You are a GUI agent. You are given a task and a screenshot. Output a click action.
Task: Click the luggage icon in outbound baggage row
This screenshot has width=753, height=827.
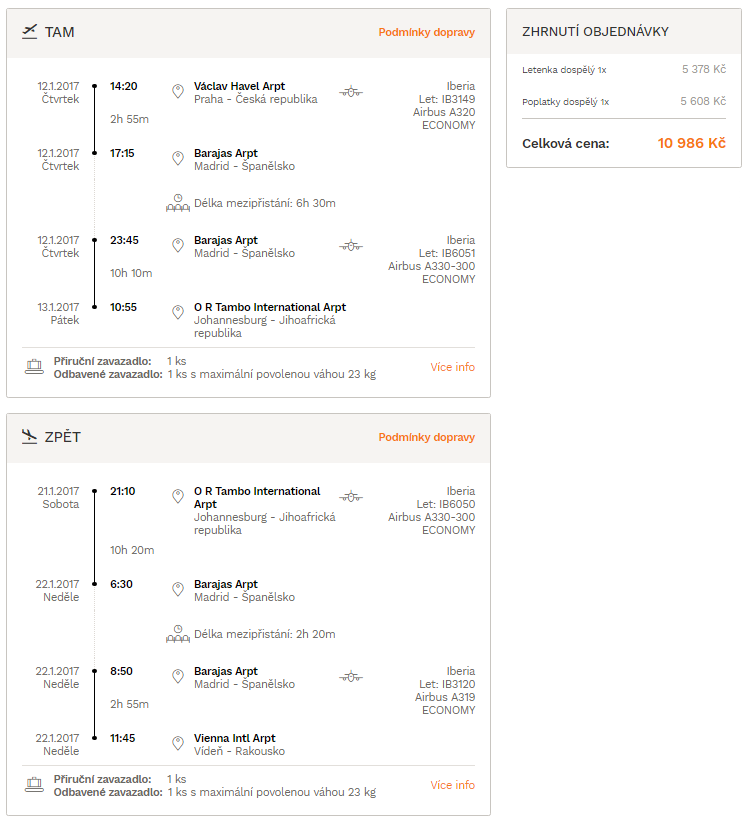click(x=34, y=367)
